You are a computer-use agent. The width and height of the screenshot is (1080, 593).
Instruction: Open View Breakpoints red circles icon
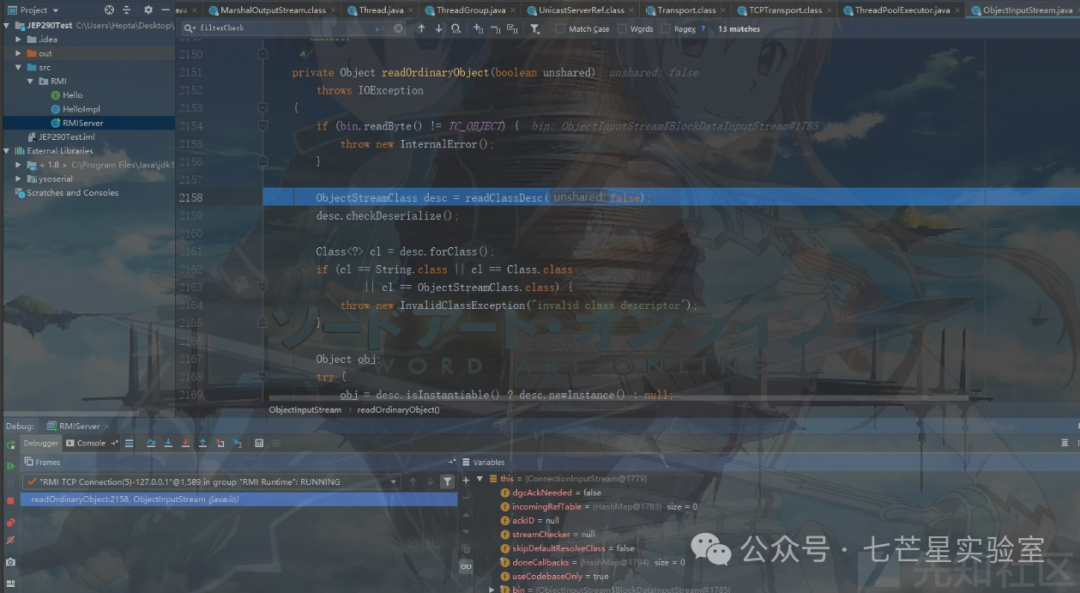click(10, 523)
